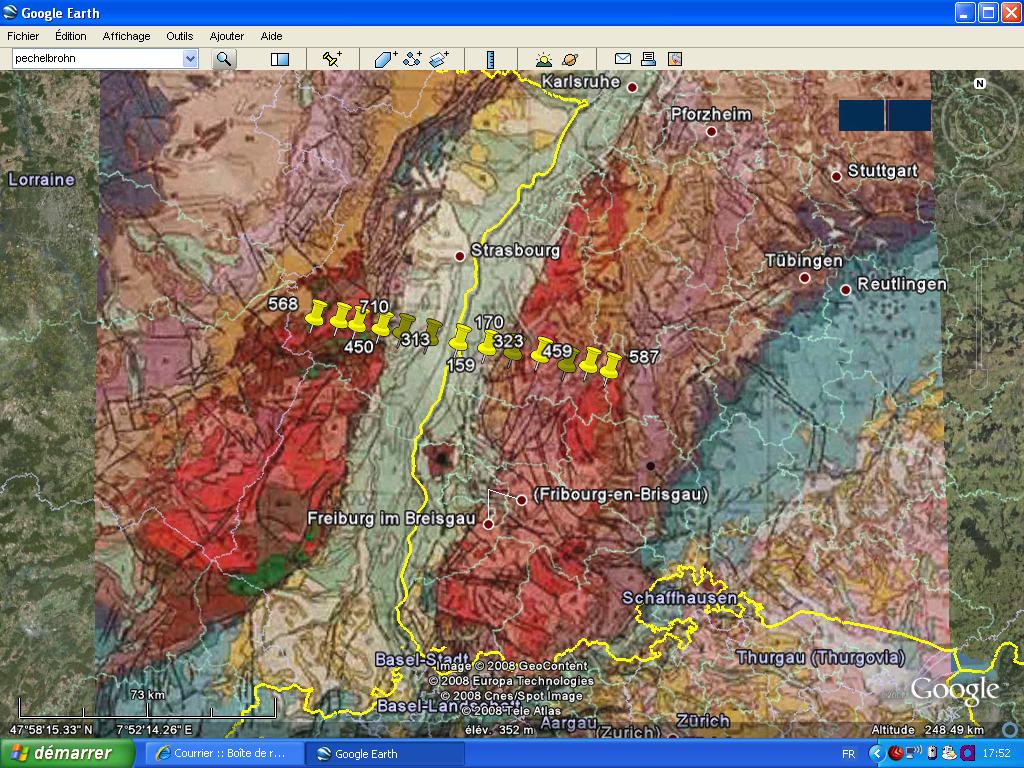The width and height of the screenshot is (1024, 768).
Task: Open the Add Polygon tool
Action: tap(384, 59)
